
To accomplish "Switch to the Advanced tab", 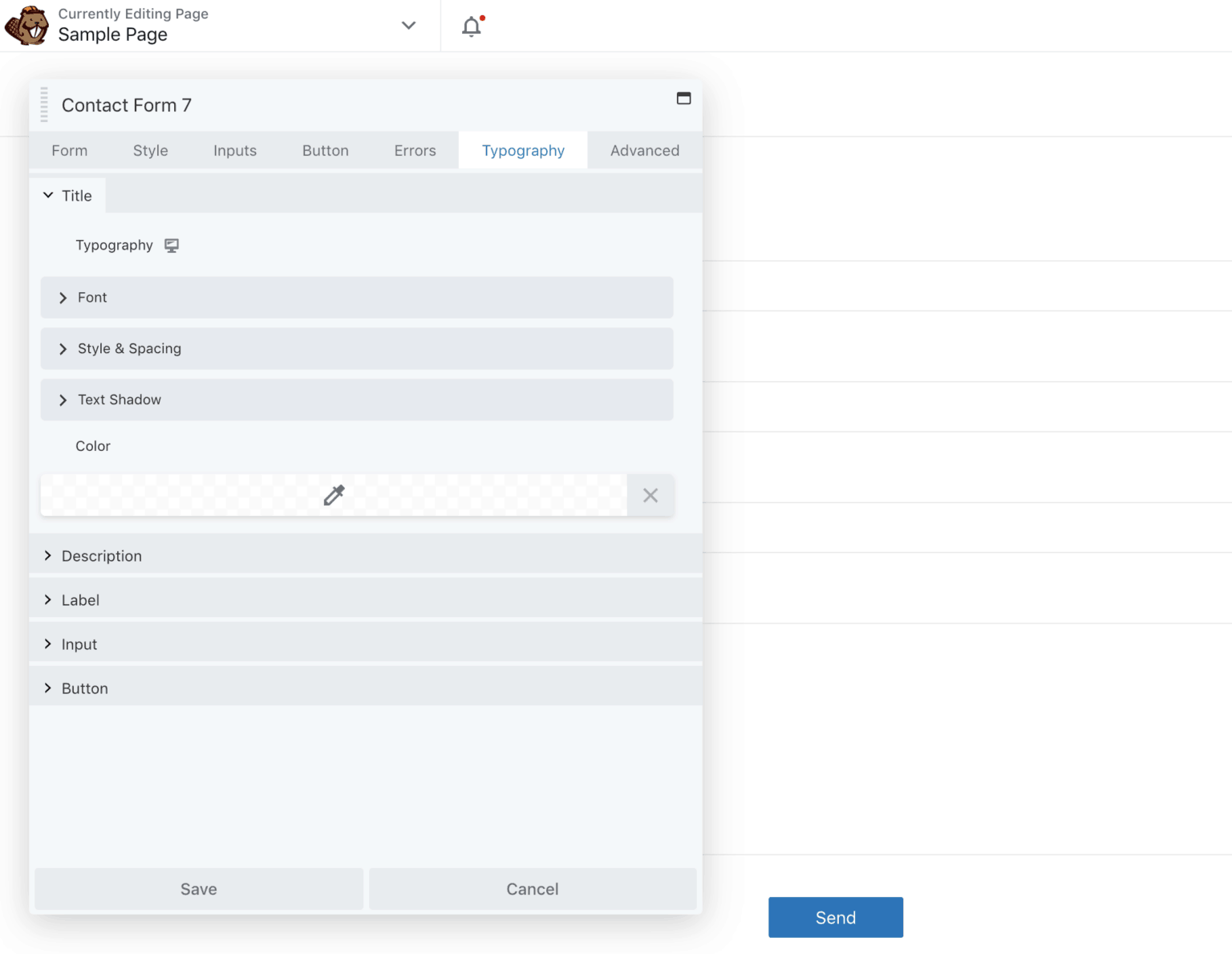I will (x=644, y=150).
